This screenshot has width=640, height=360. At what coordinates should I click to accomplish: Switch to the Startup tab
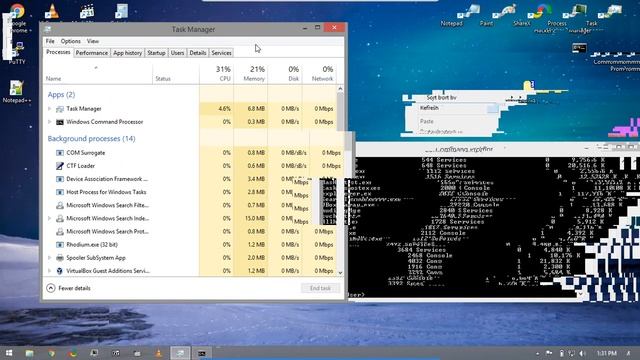pyautogui.click(x=156, y=53)
